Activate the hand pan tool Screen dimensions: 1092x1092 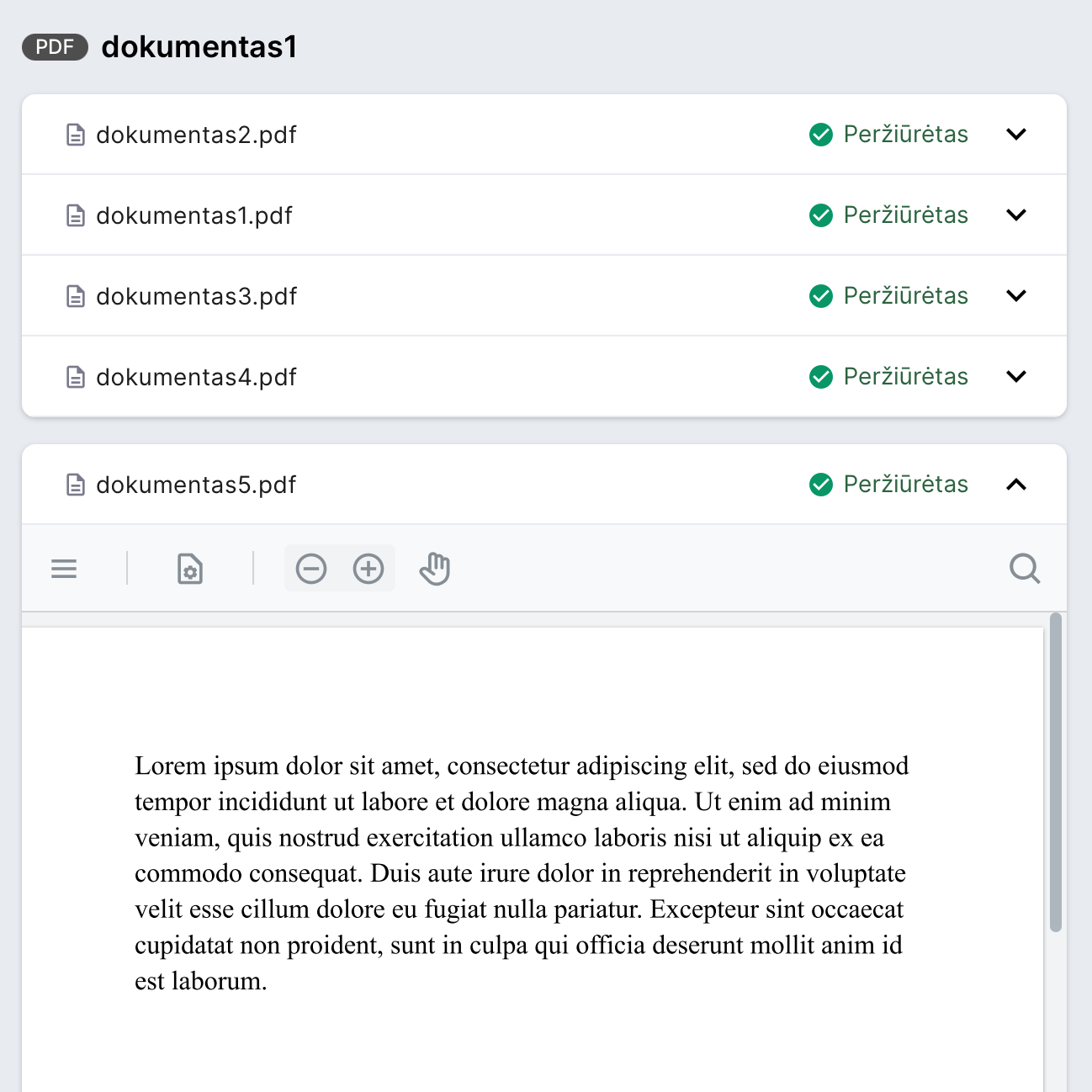[x=435, y=569]
